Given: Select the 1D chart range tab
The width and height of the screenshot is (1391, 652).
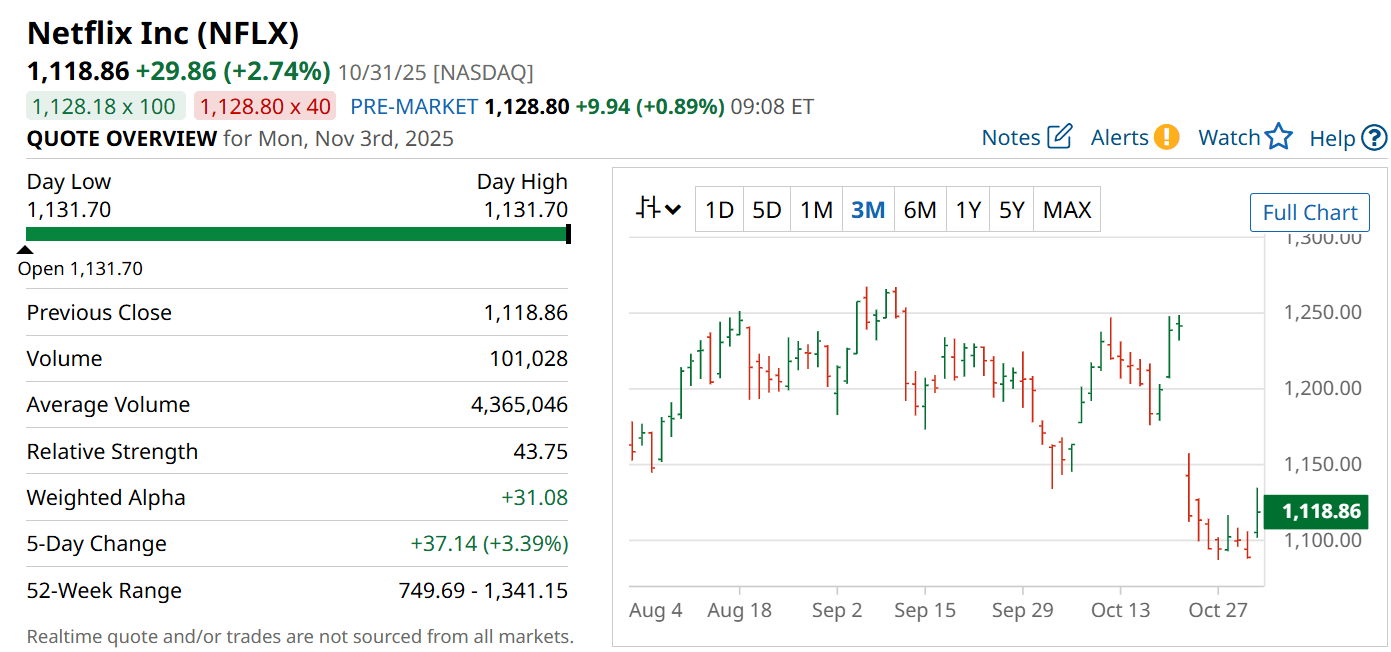Looking at the screenshot, I should 719,210.
